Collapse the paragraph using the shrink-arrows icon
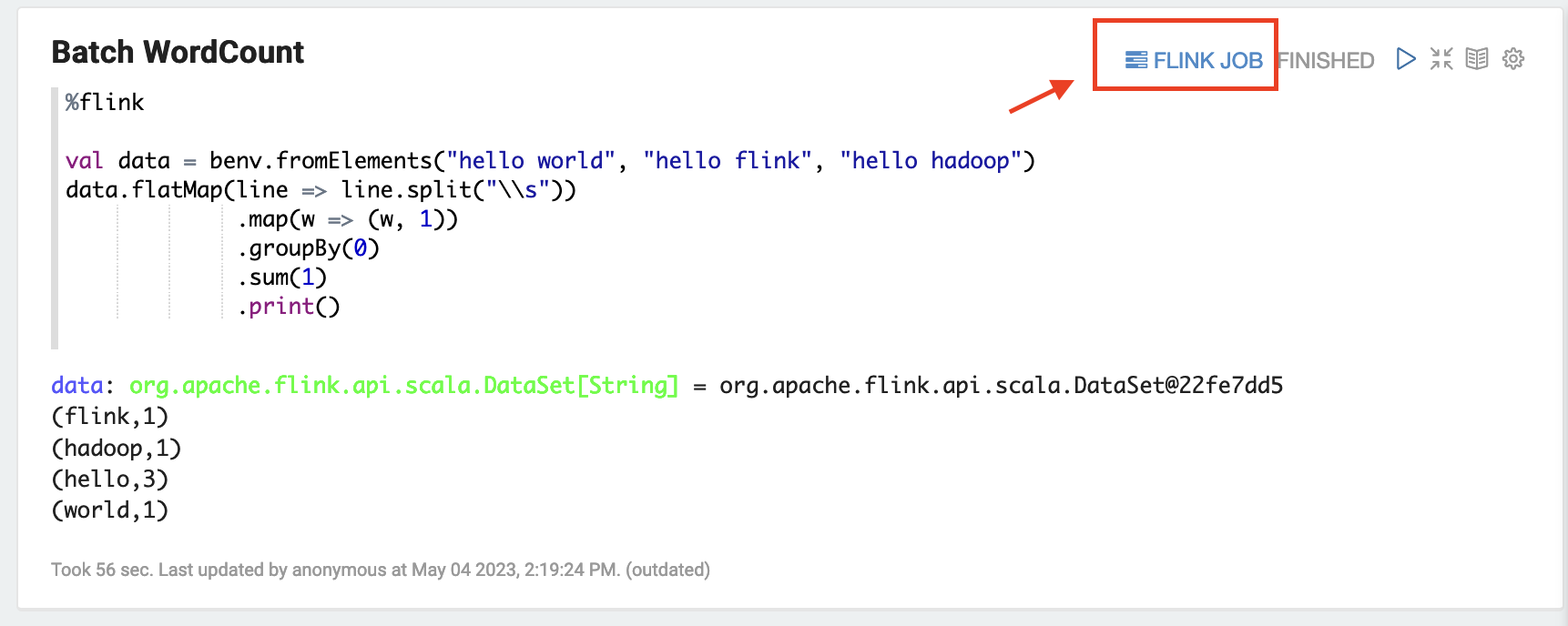The image size is (1568, 626). [x=1441, y=58]
